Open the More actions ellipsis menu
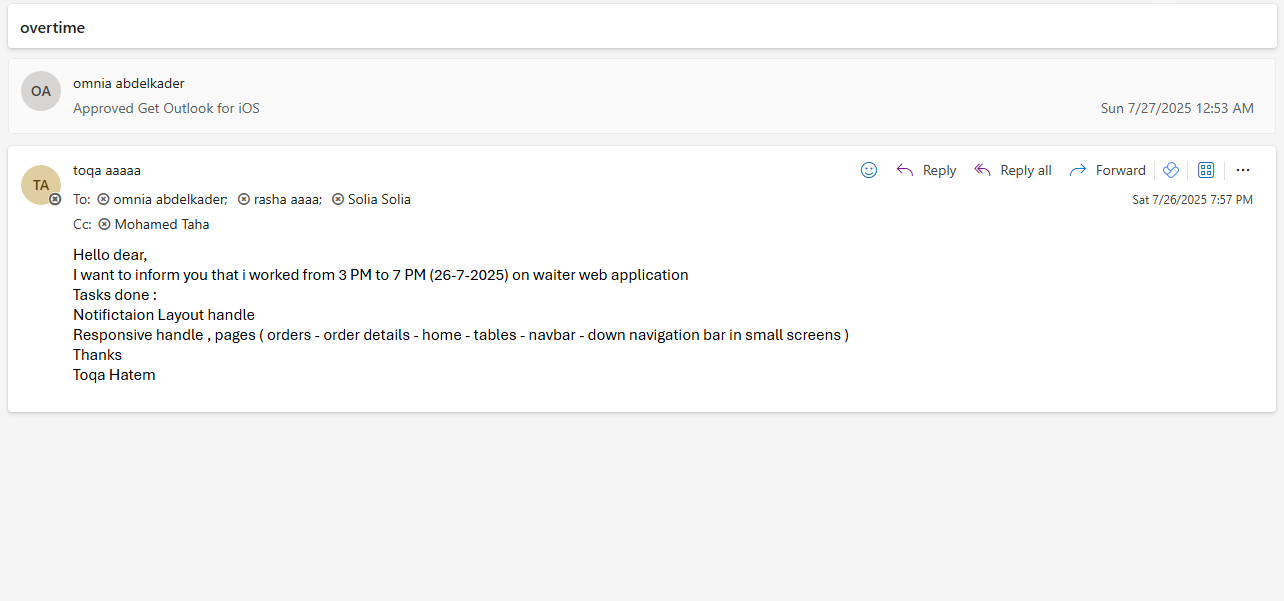The width and height of the screenshot is (1284, 601). (1243, 170)
